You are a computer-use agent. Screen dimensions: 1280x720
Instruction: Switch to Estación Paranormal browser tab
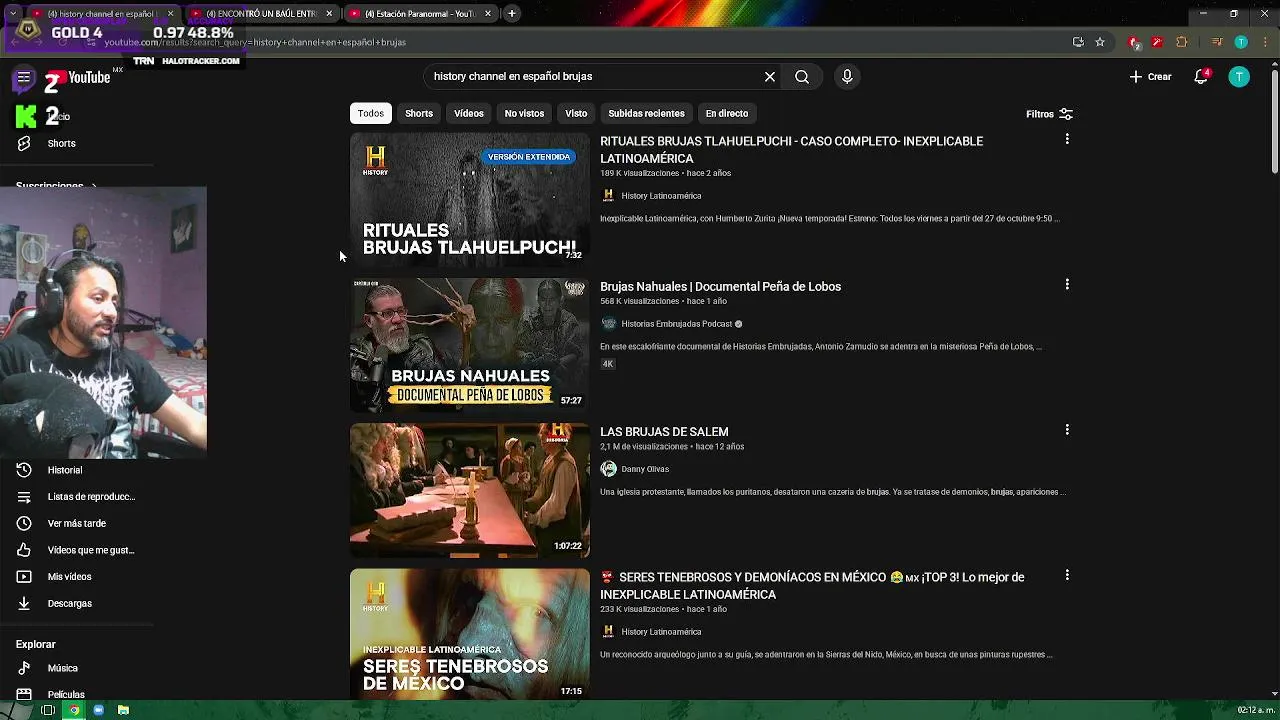420,14
